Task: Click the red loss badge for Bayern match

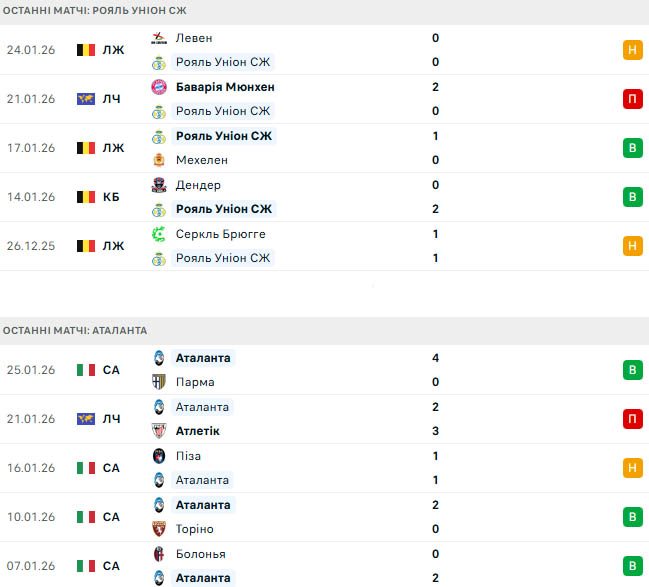Action: pos(632,99)
